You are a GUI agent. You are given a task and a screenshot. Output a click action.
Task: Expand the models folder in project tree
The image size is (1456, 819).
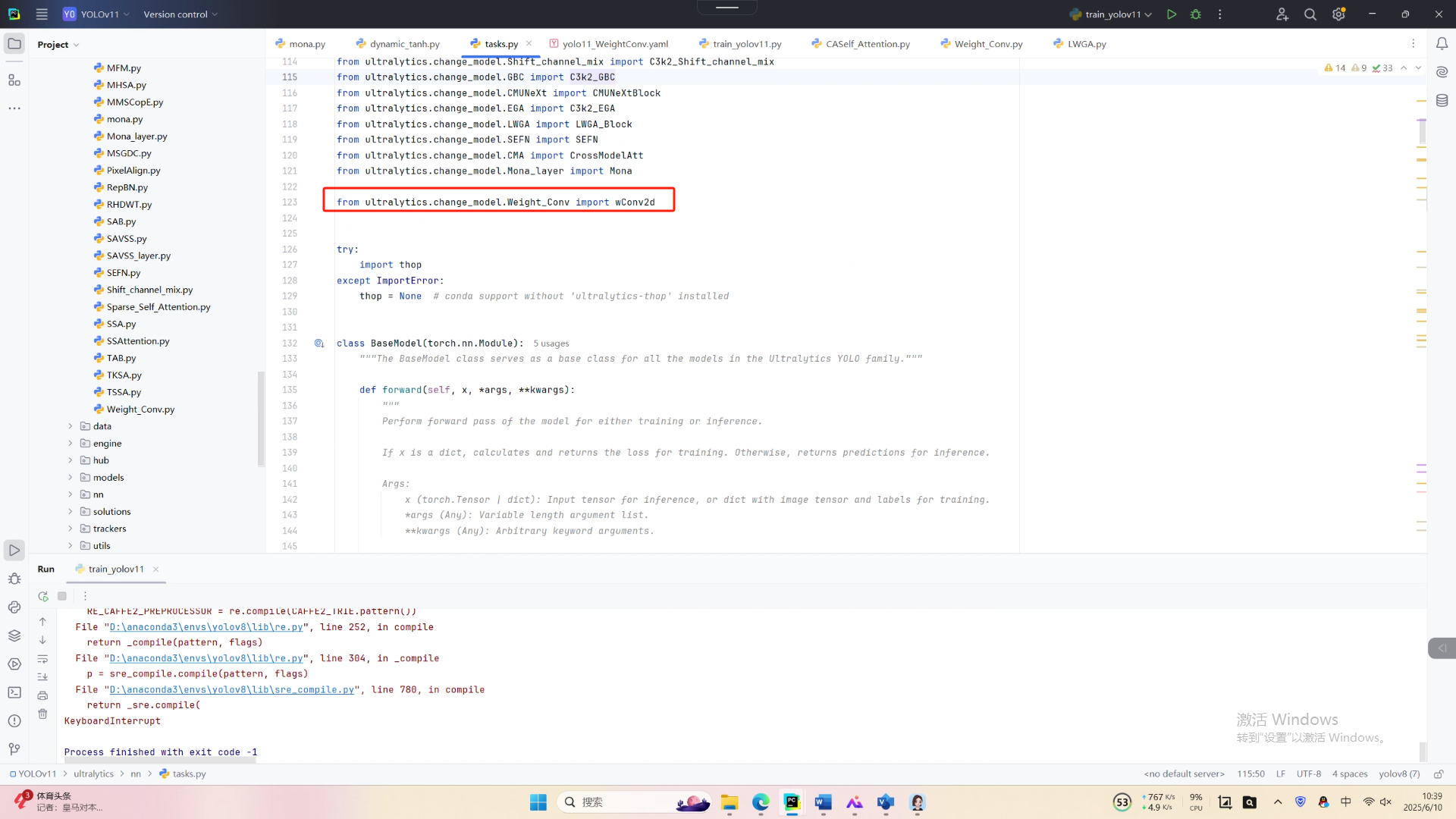[71, 478]
